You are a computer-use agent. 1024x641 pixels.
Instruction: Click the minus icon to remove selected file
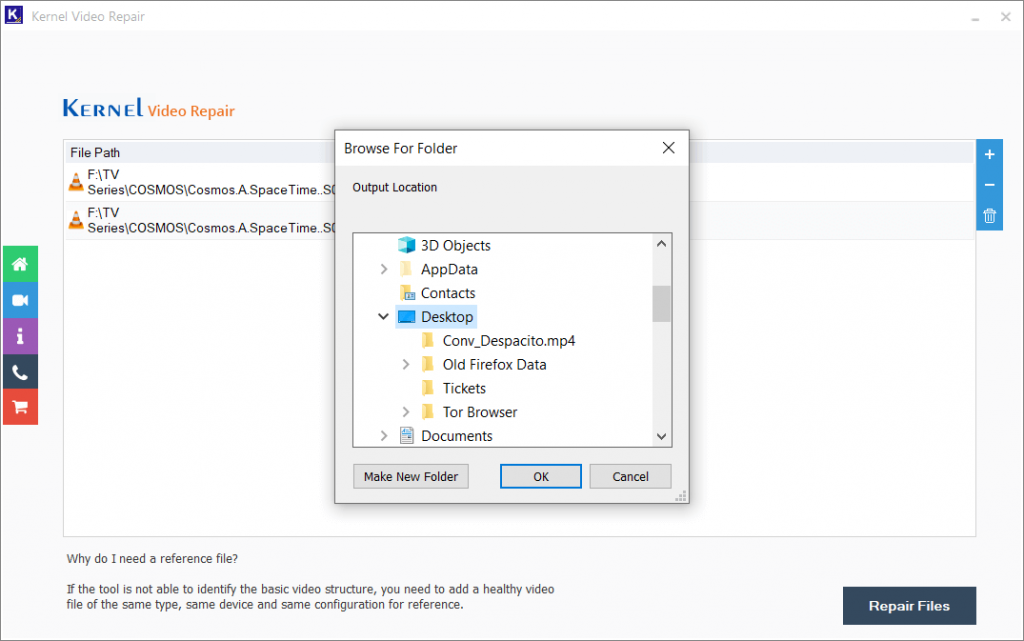pos(989,184)
